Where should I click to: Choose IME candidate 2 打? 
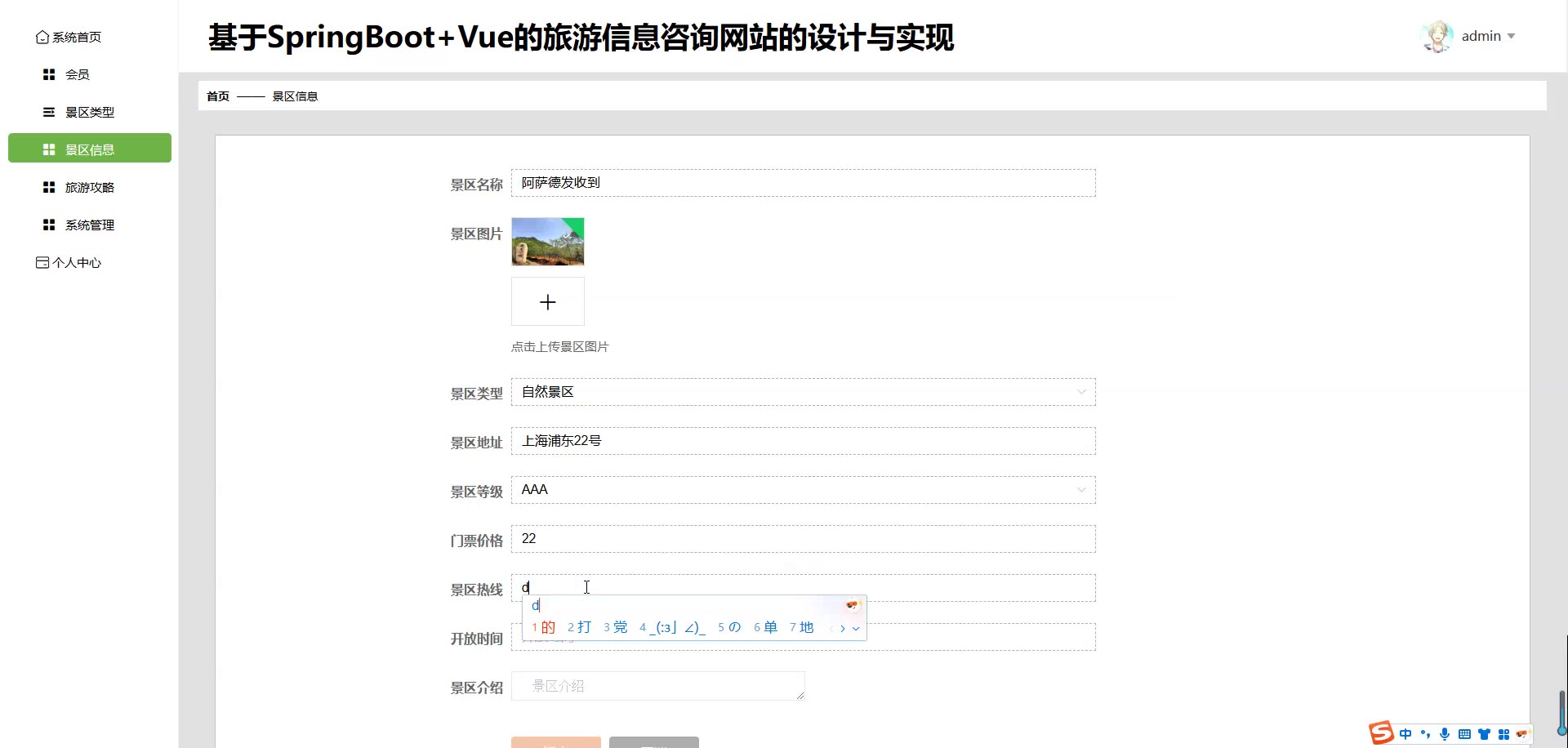click(579, 627)
